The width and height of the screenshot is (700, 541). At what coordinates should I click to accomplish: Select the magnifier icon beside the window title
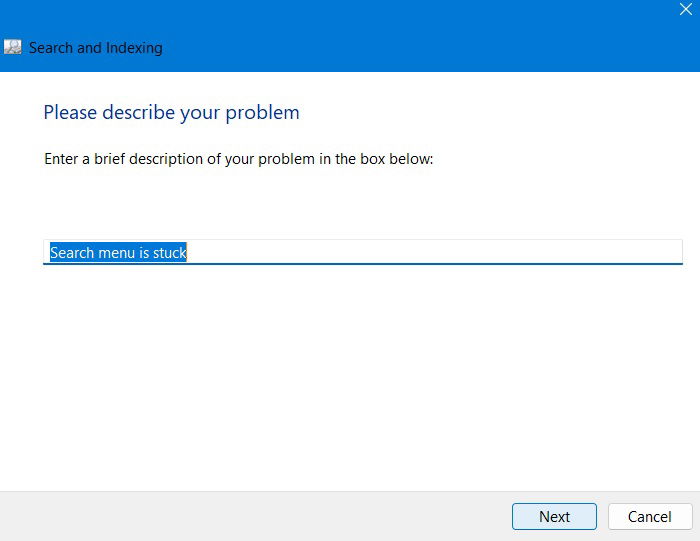[12, 47]
